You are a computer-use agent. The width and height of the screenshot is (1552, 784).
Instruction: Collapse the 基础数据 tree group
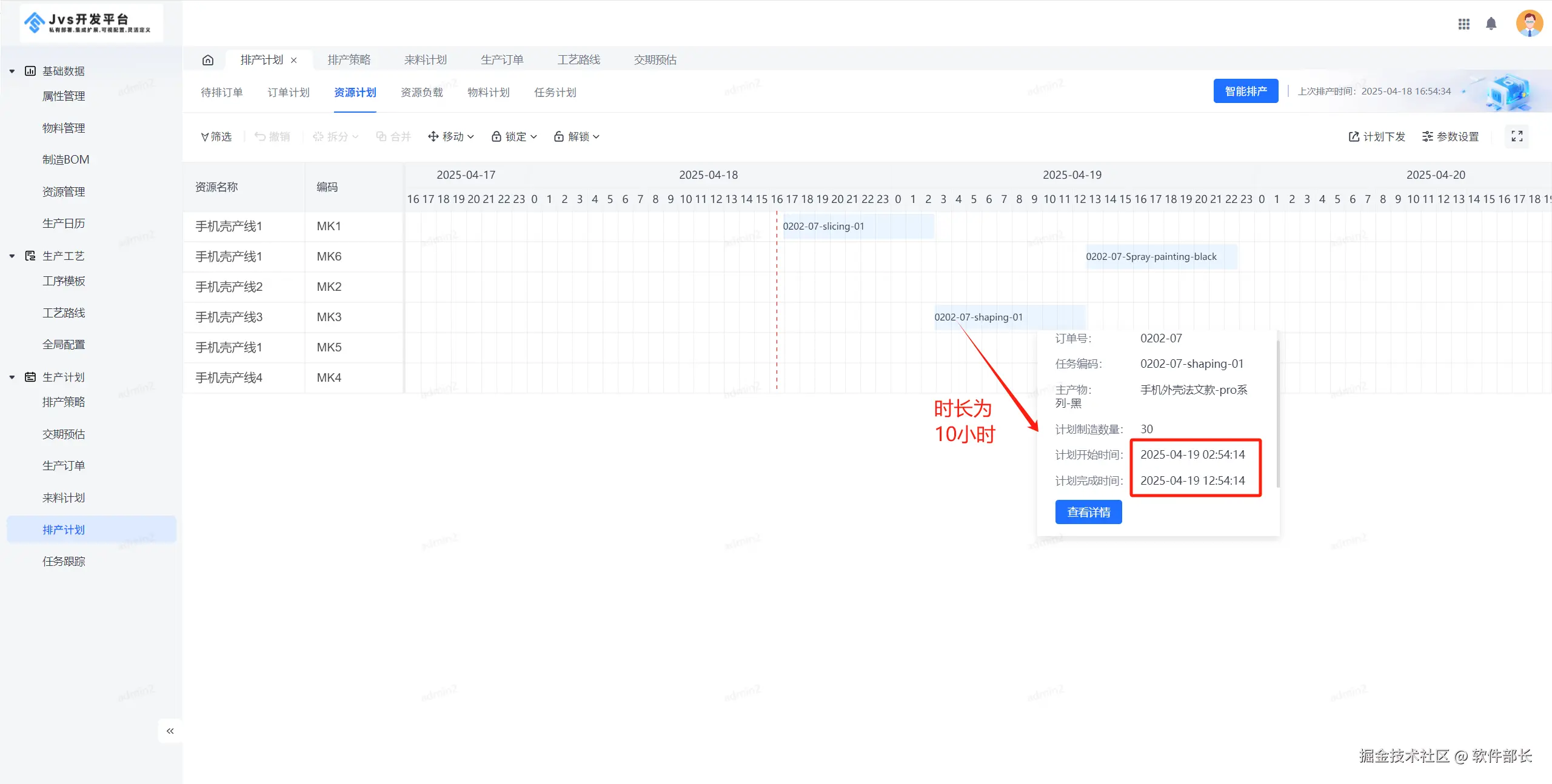pyautogui.click(x=12, y=71)
